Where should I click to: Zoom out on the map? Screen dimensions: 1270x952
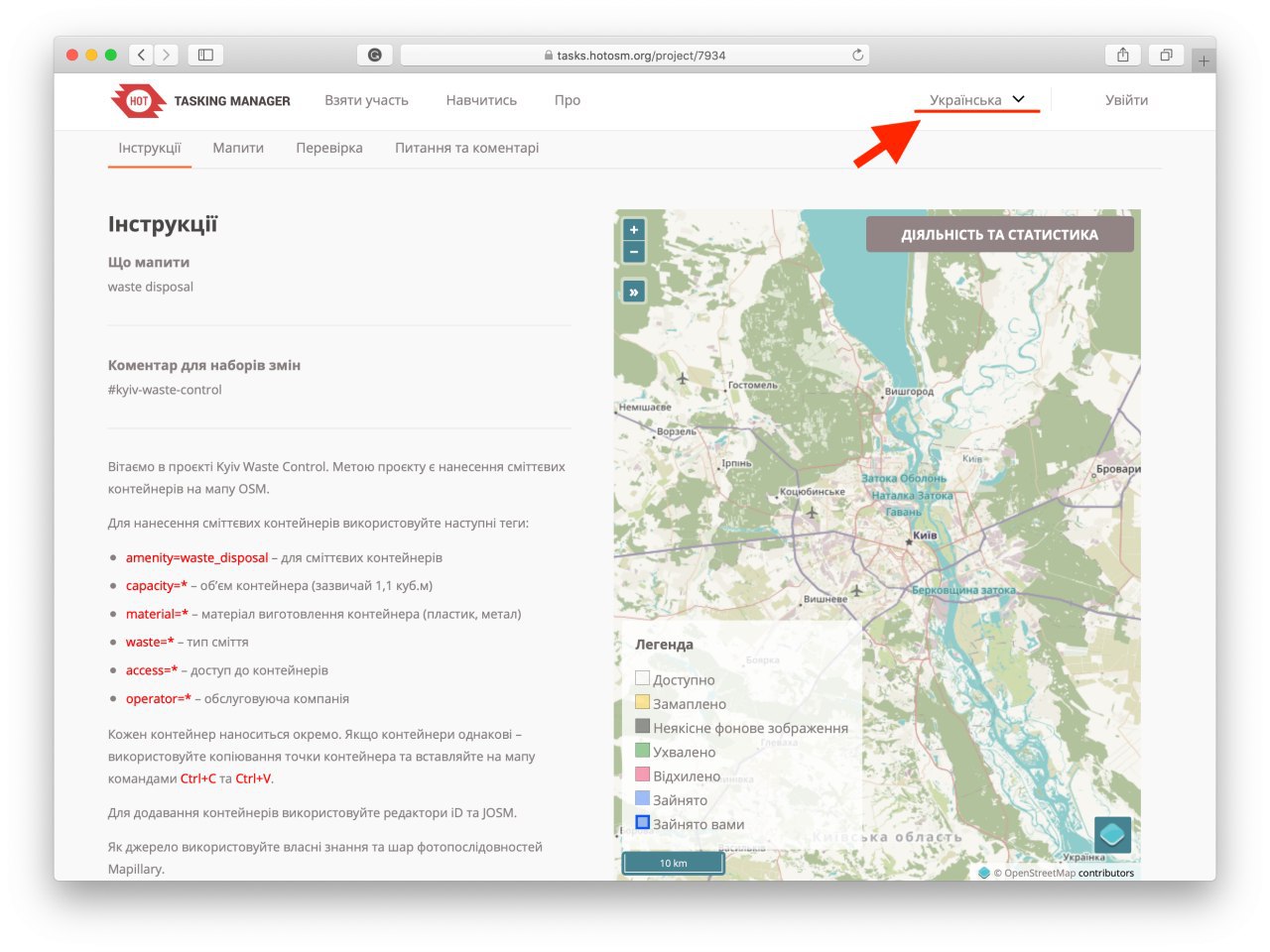[x=634, y=252]
